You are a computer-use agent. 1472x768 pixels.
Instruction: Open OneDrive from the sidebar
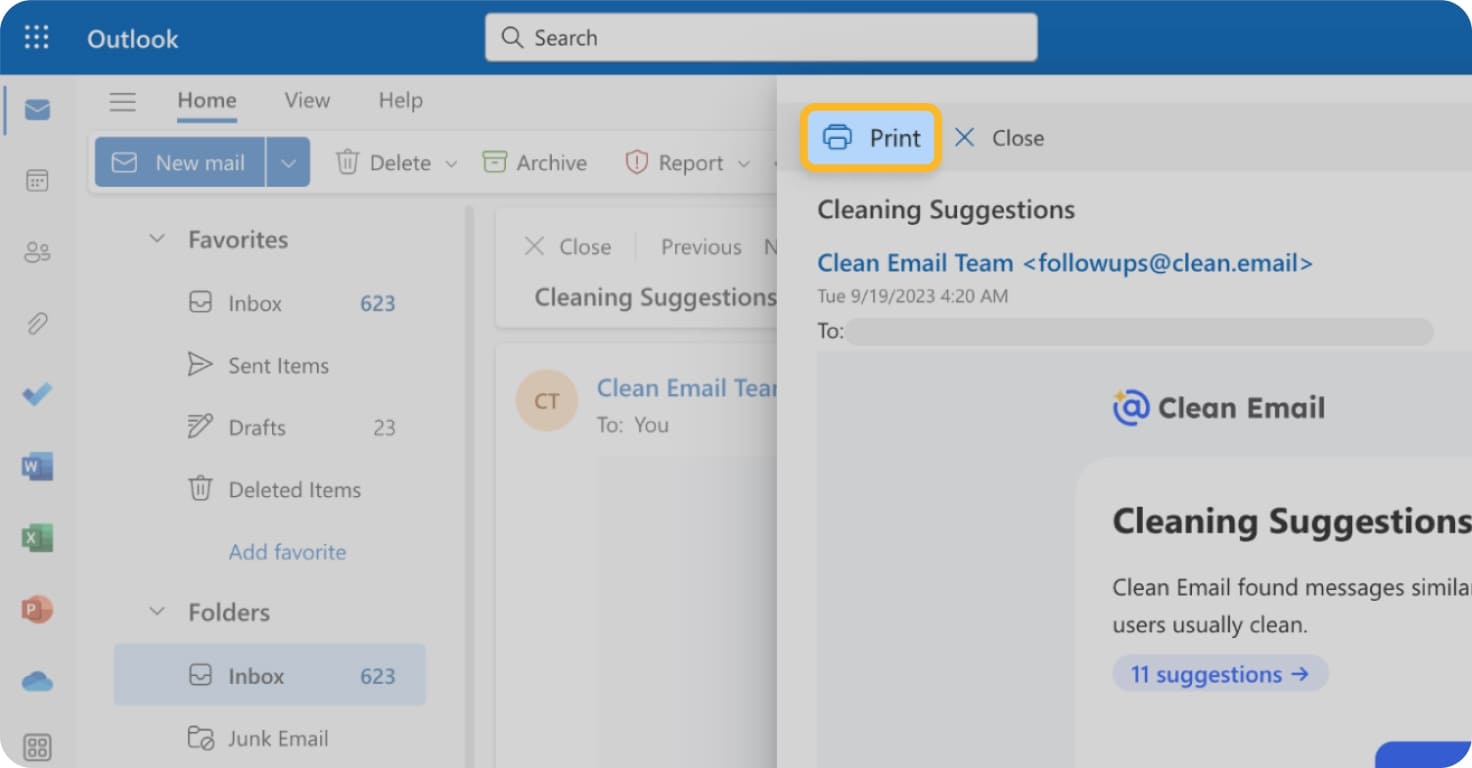click(37, 680)
